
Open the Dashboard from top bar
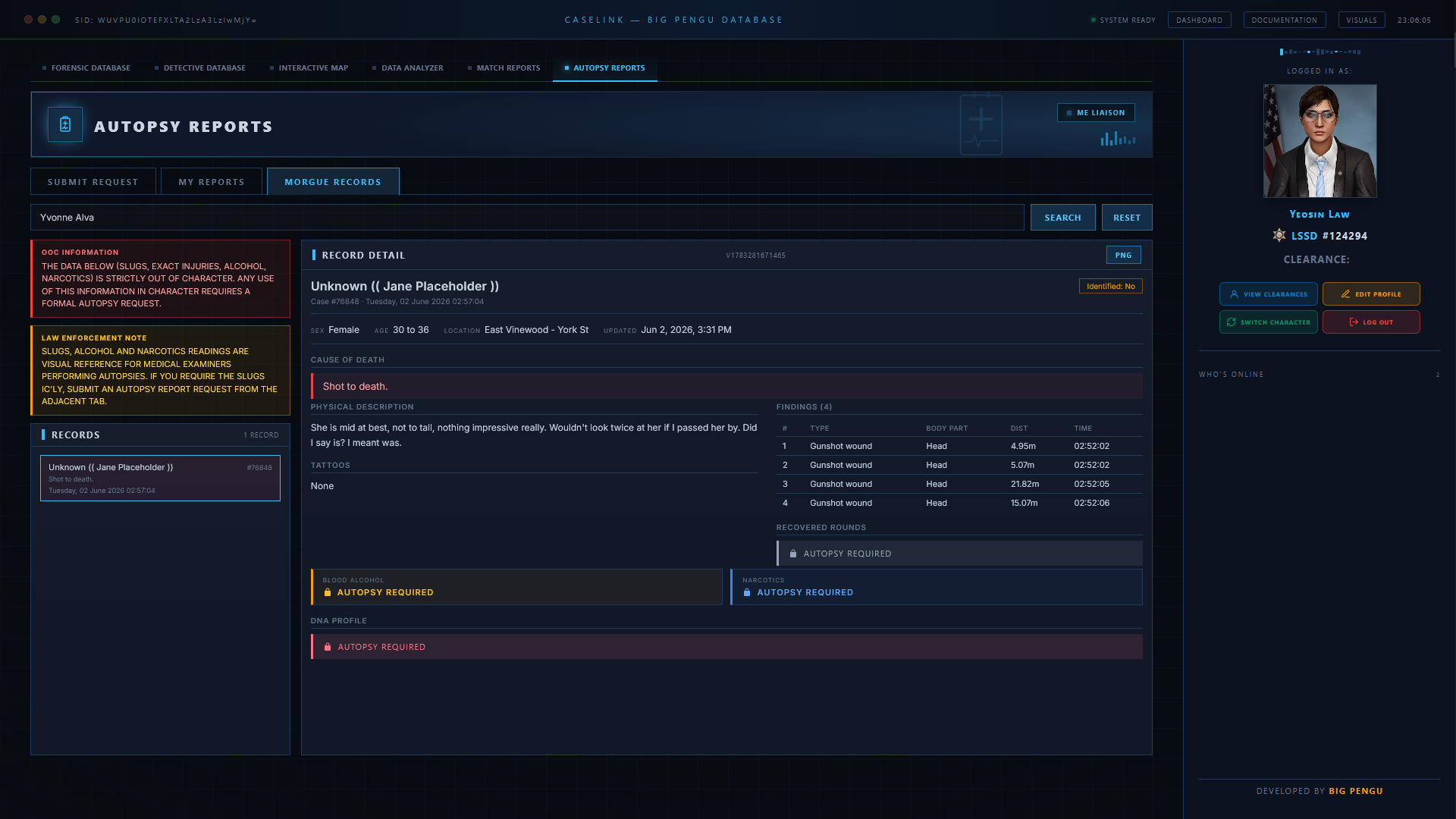point(1199,20)
